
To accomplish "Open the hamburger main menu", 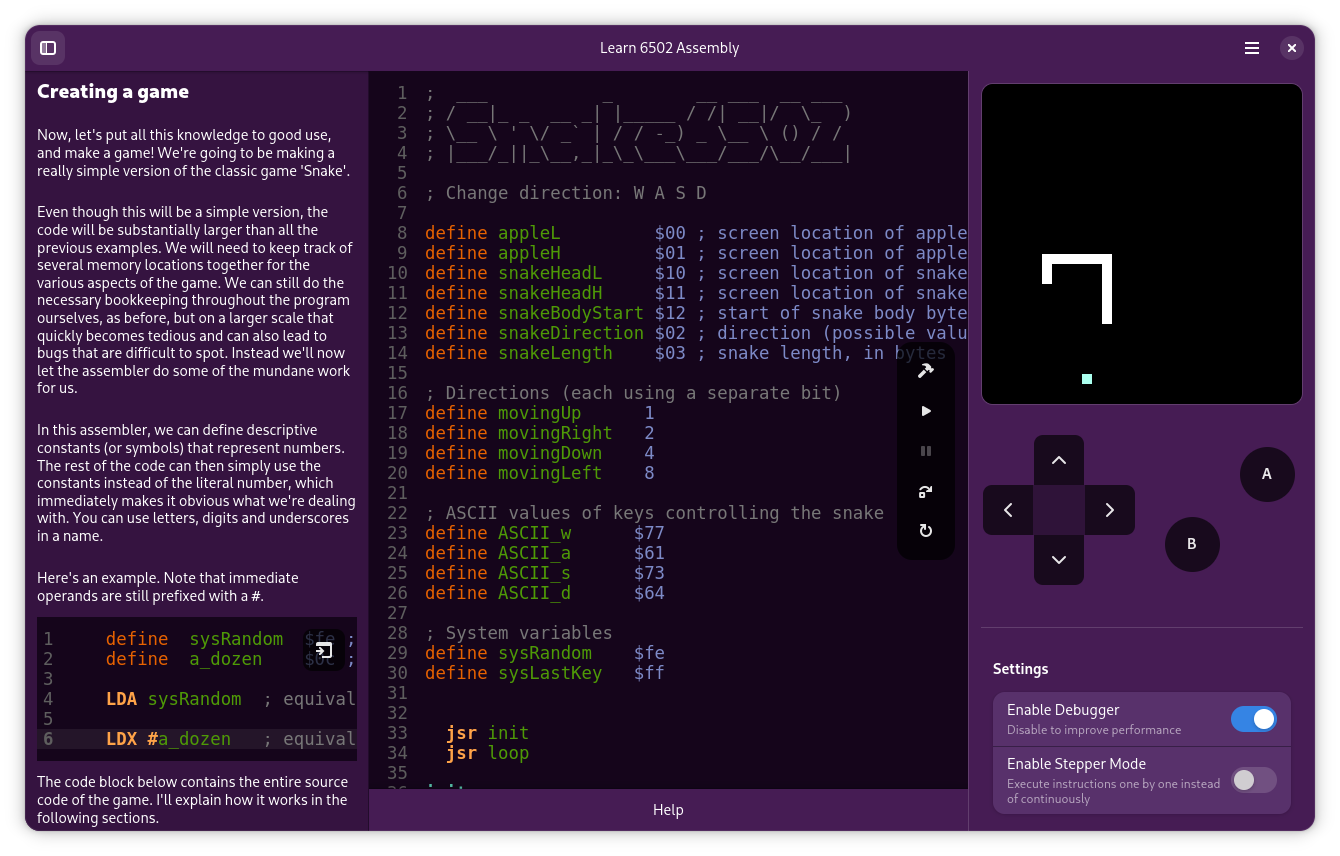I will click(x=1251, y=48).
